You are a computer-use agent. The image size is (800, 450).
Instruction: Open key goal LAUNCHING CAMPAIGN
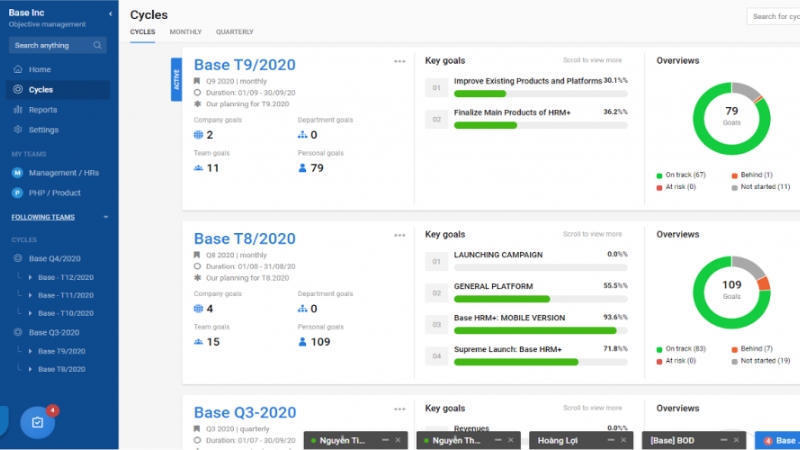click(498, 255)
